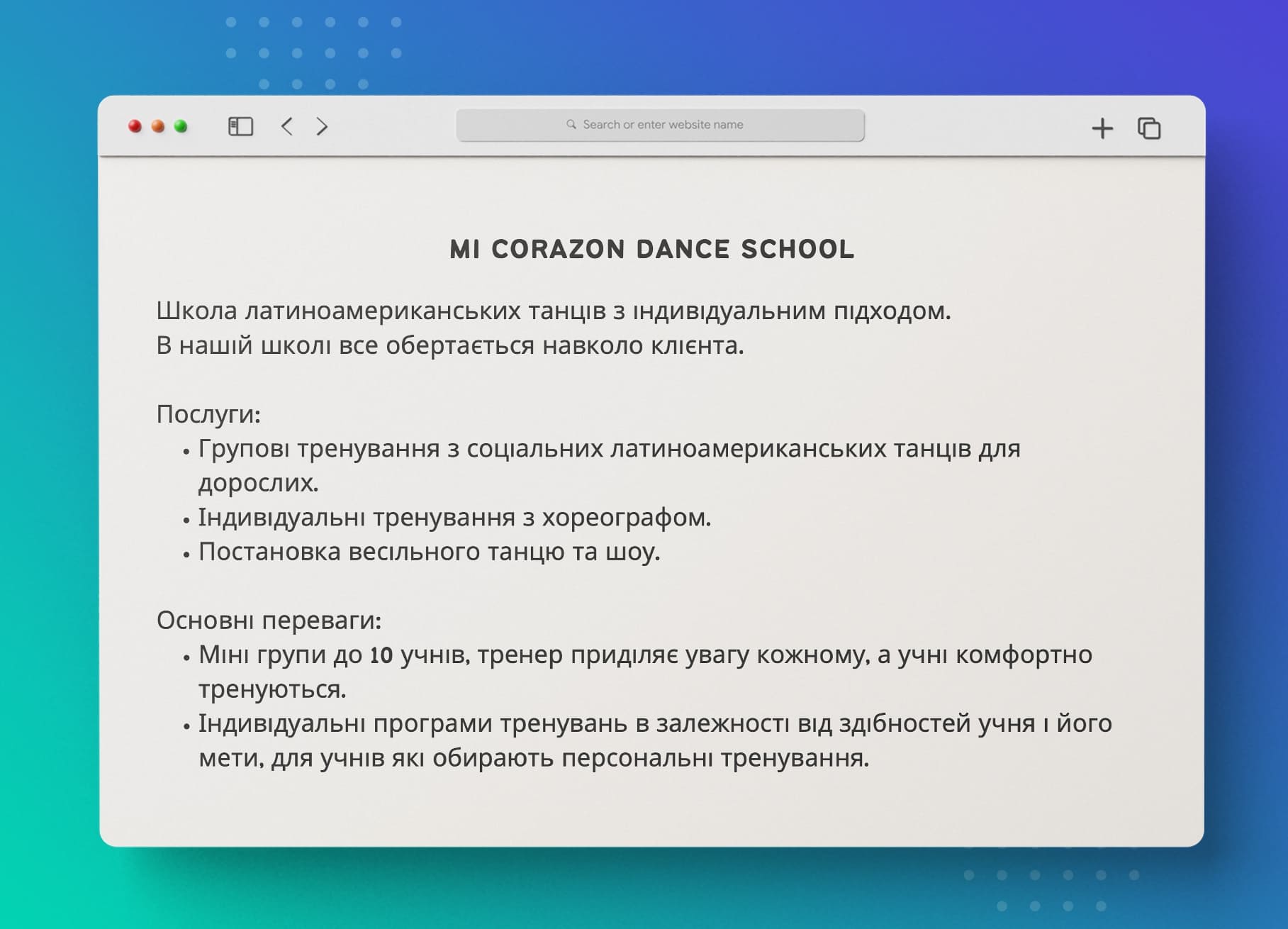The width and height of the screenshot is (1288, 929).
Task: Toggle the sidebar panel icon
Action: 240,126
